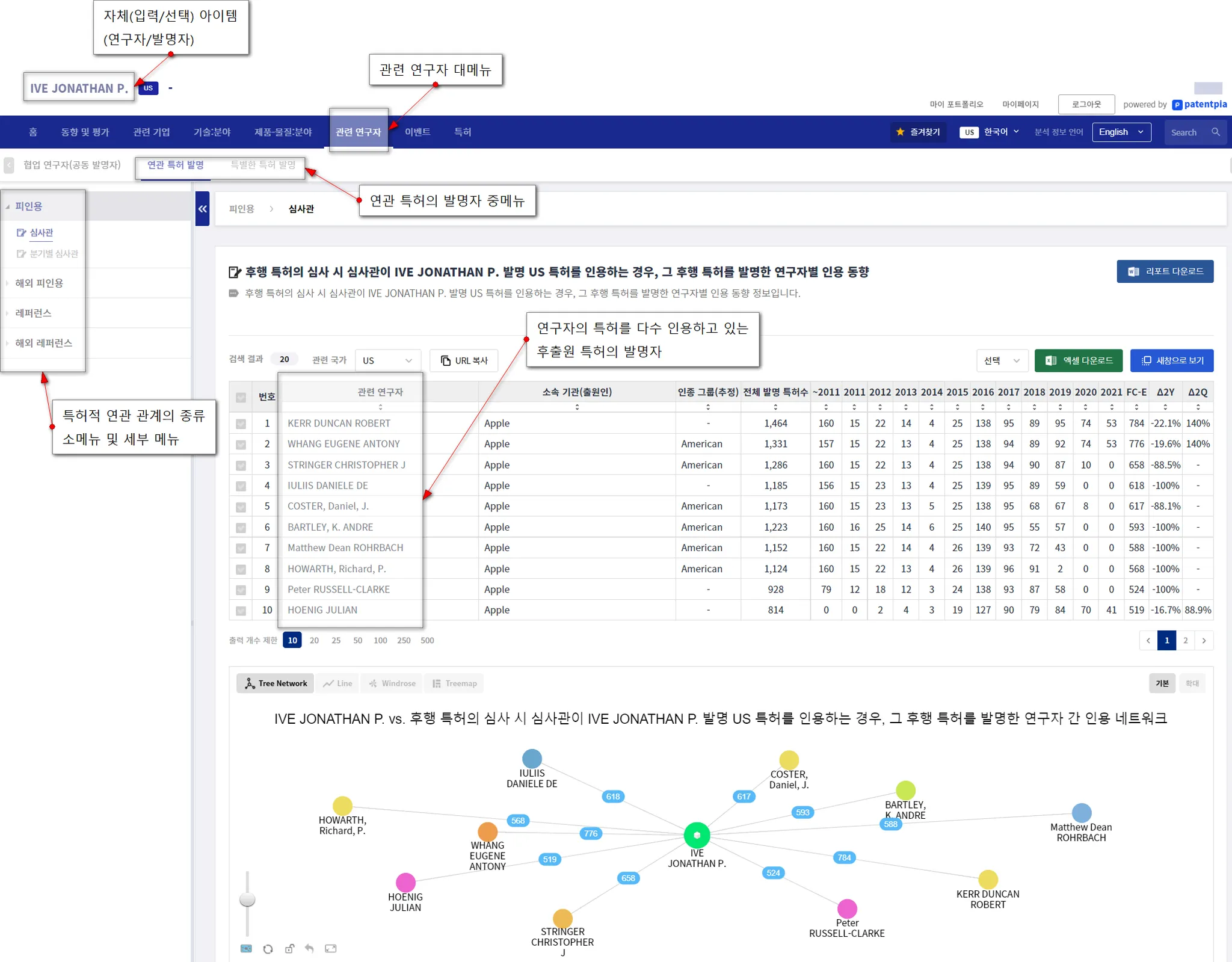Click the undo arrow icon under the graph
Image resolution: width=1232 pixels, height=962 pixels.
point(309,949)
